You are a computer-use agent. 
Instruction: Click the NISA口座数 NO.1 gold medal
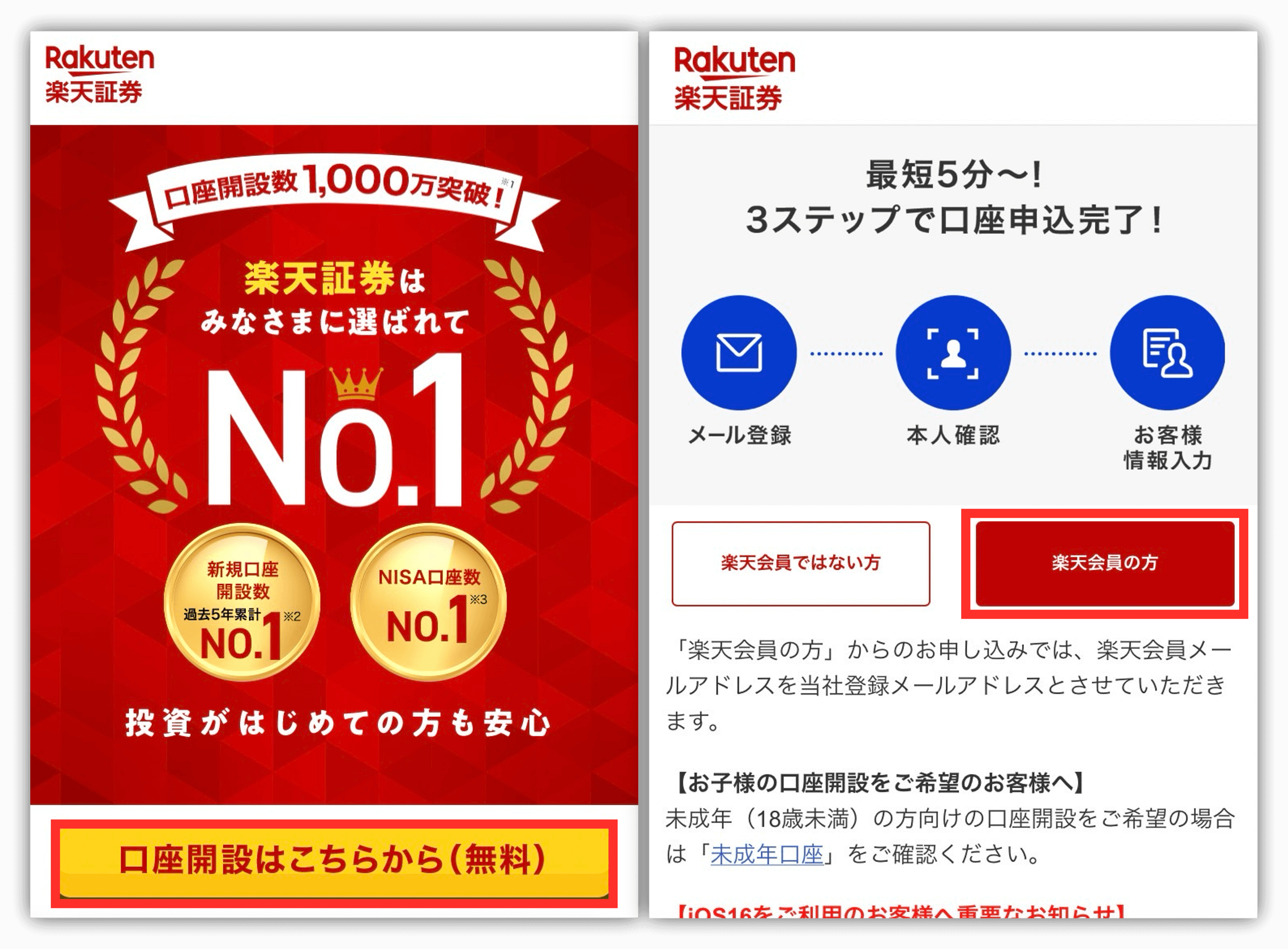point(429,602)
